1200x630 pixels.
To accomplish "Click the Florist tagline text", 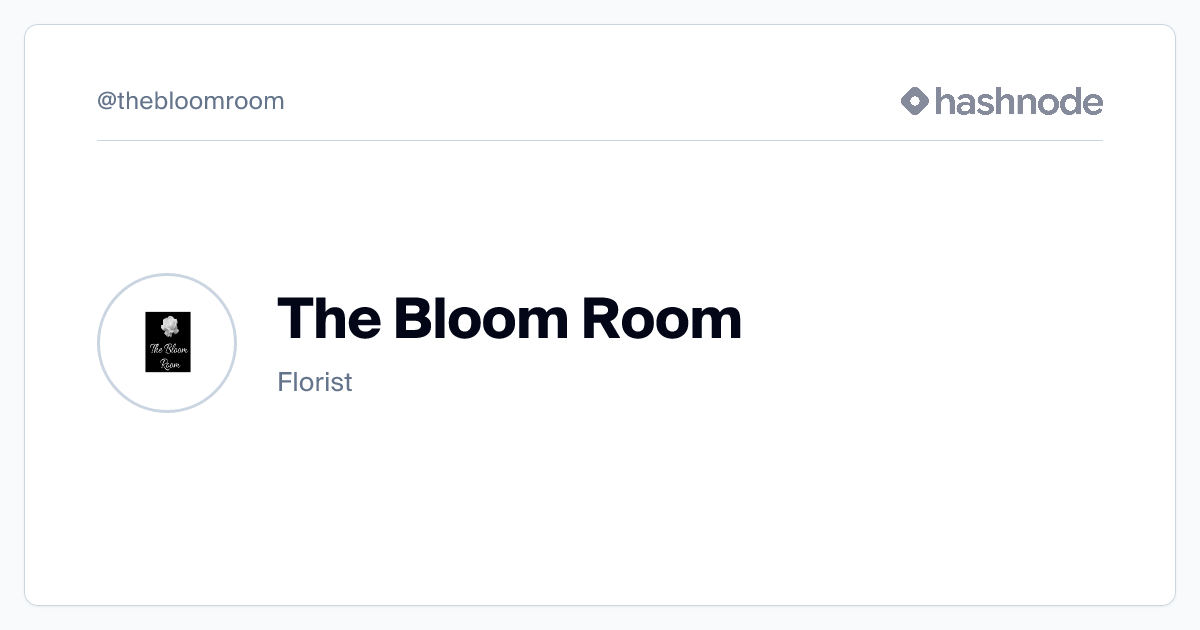I will pyautogui.click(x=315, y=382).
